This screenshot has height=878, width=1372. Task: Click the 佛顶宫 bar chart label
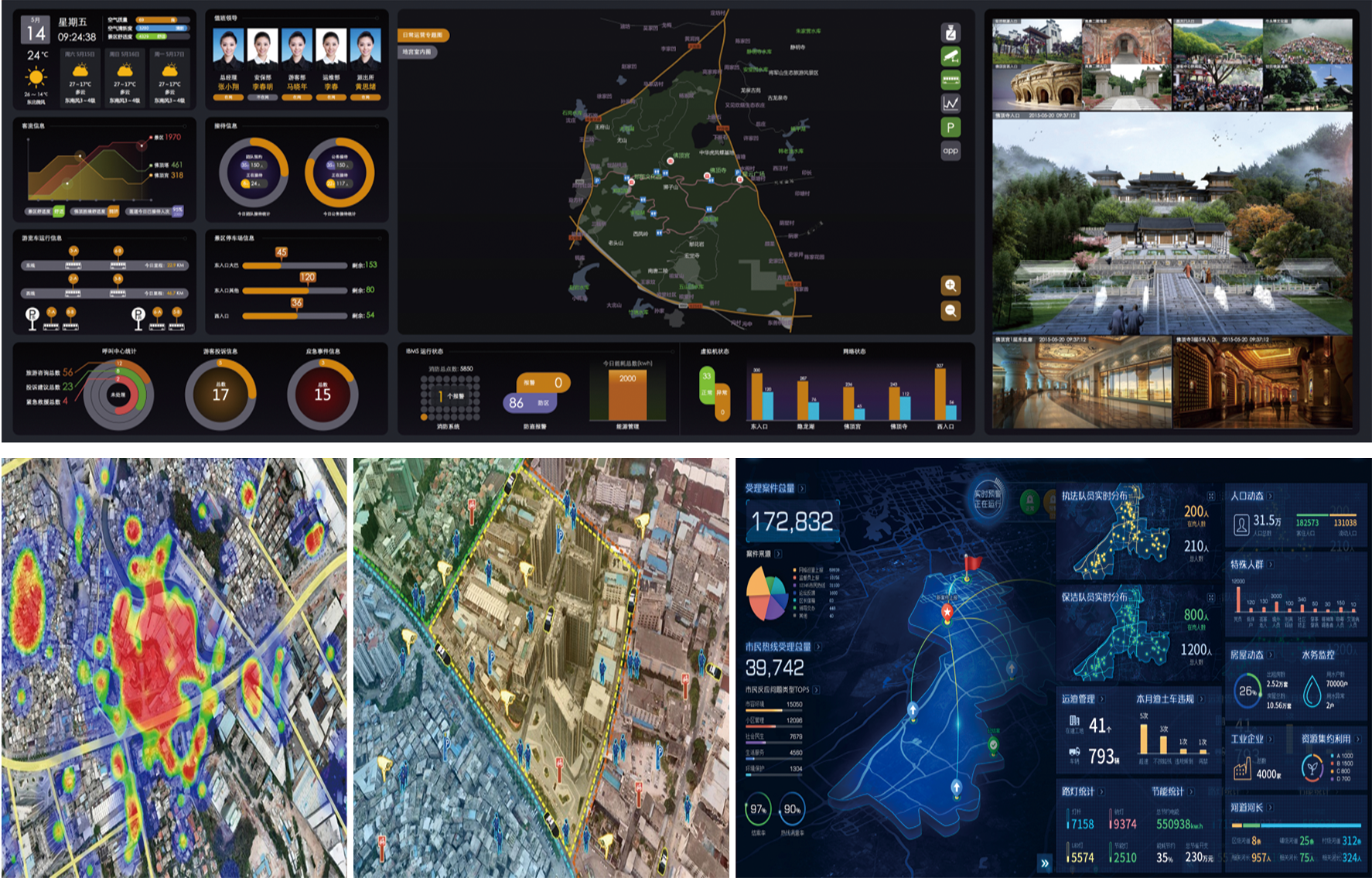point(852,426)
